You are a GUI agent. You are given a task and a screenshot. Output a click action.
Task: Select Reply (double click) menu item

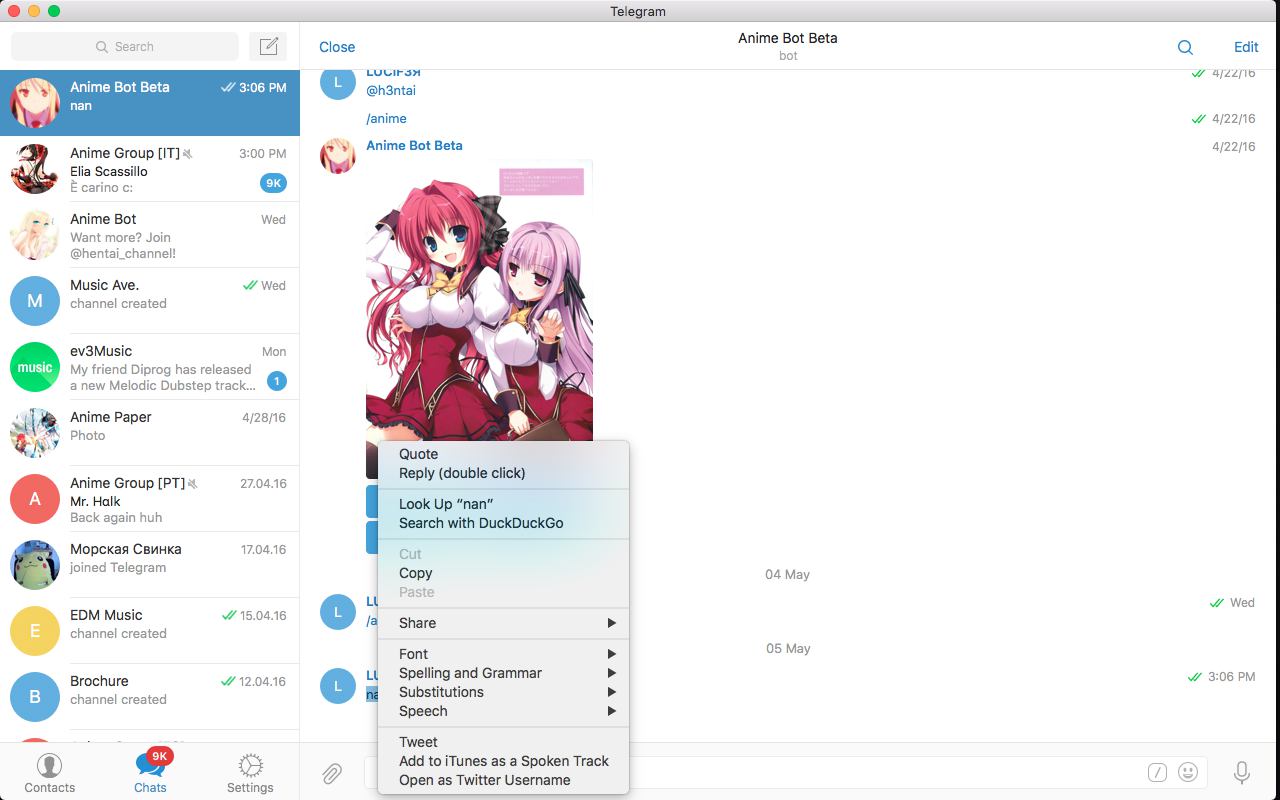pyautogui.click(x=504, y=473)
